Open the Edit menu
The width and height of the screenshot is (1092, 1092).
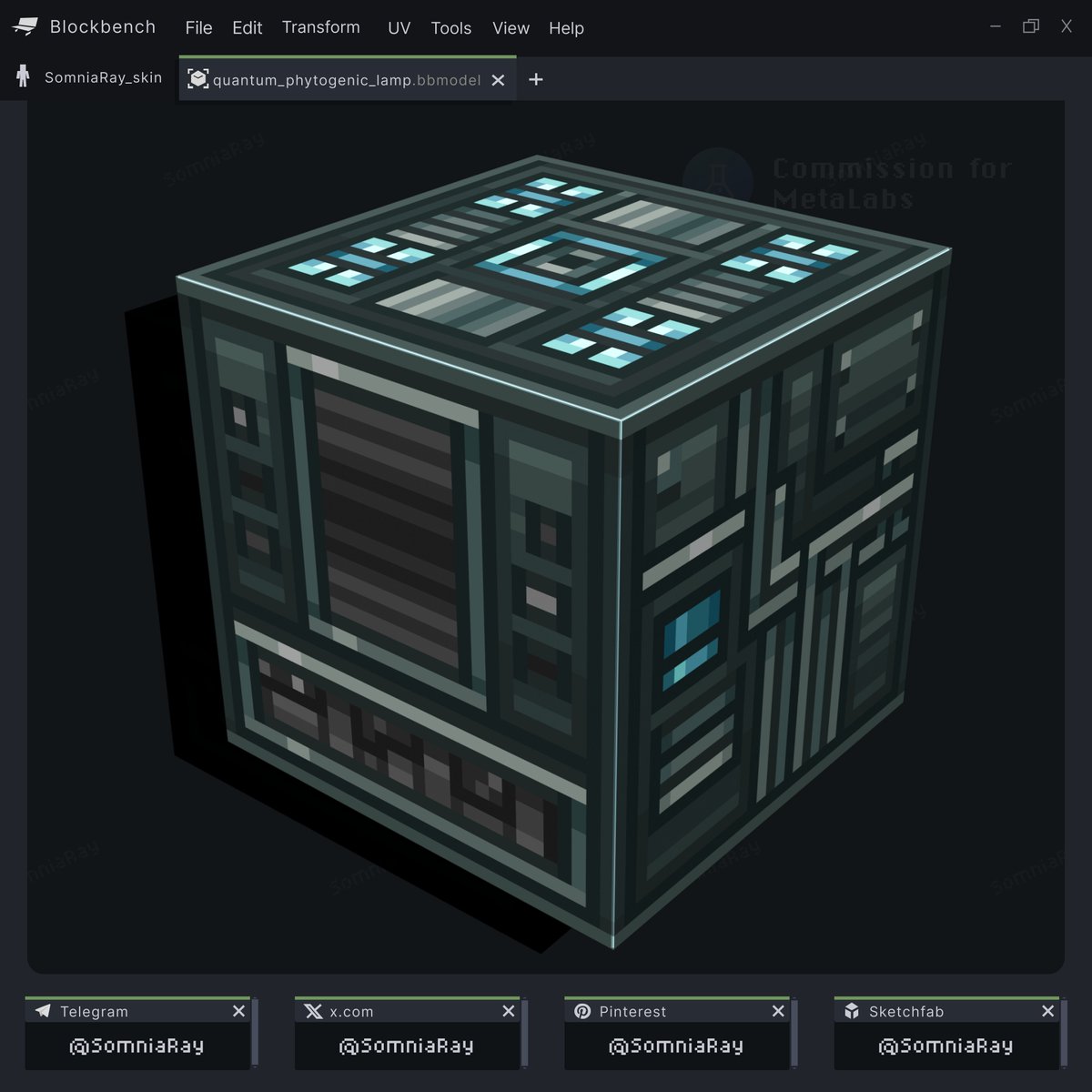coord(248,28)
